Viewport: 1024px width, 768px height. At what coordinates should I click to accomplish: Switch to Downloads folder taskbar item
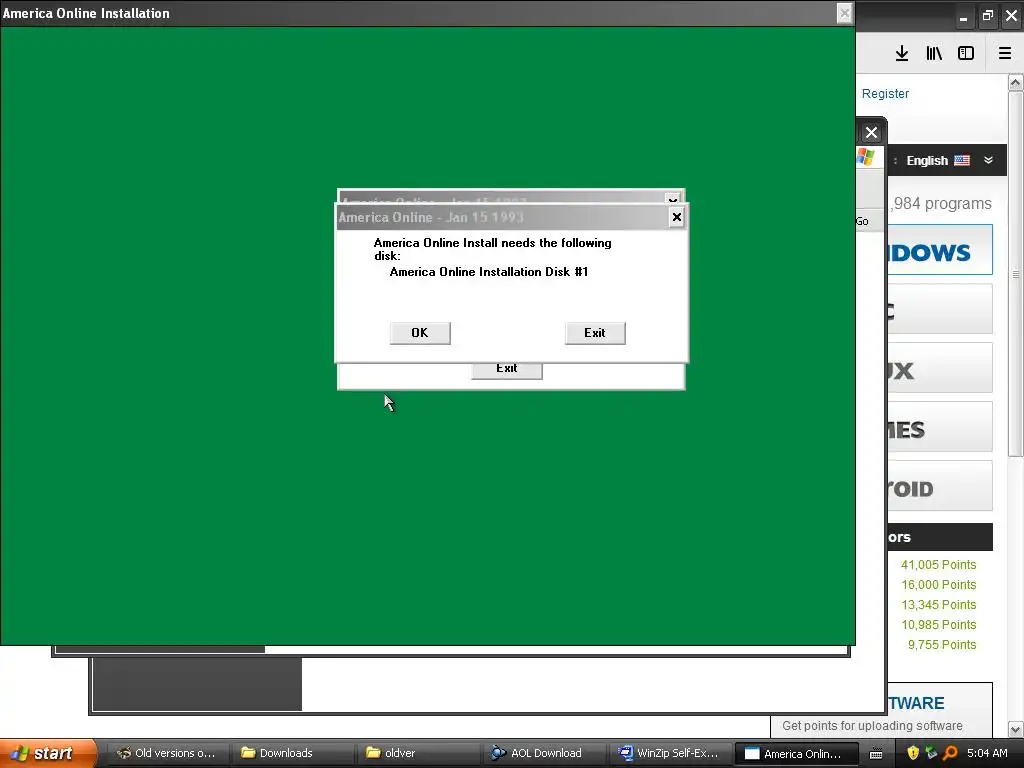(x=292, y=753)
